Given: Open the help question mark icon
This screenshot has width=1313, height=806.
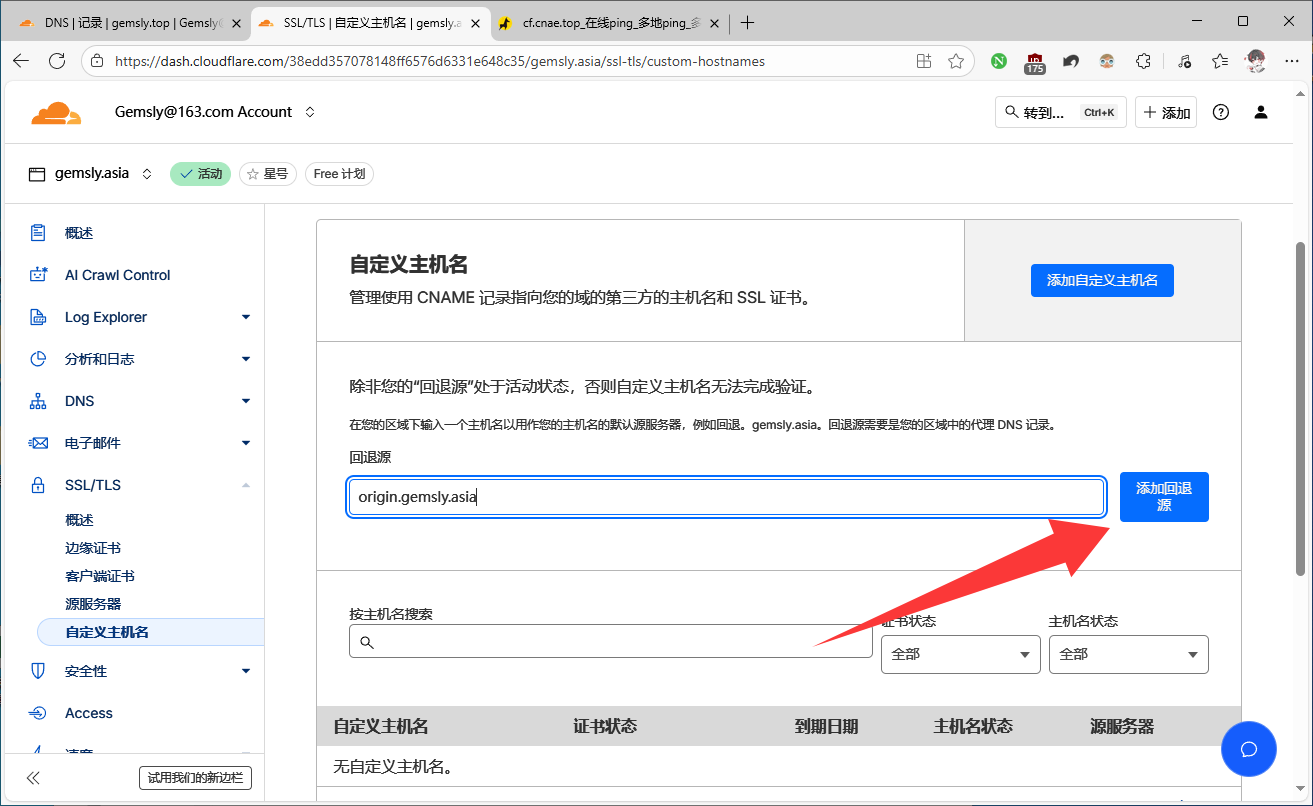Looking at the screenshot, I should (1220, 112).
